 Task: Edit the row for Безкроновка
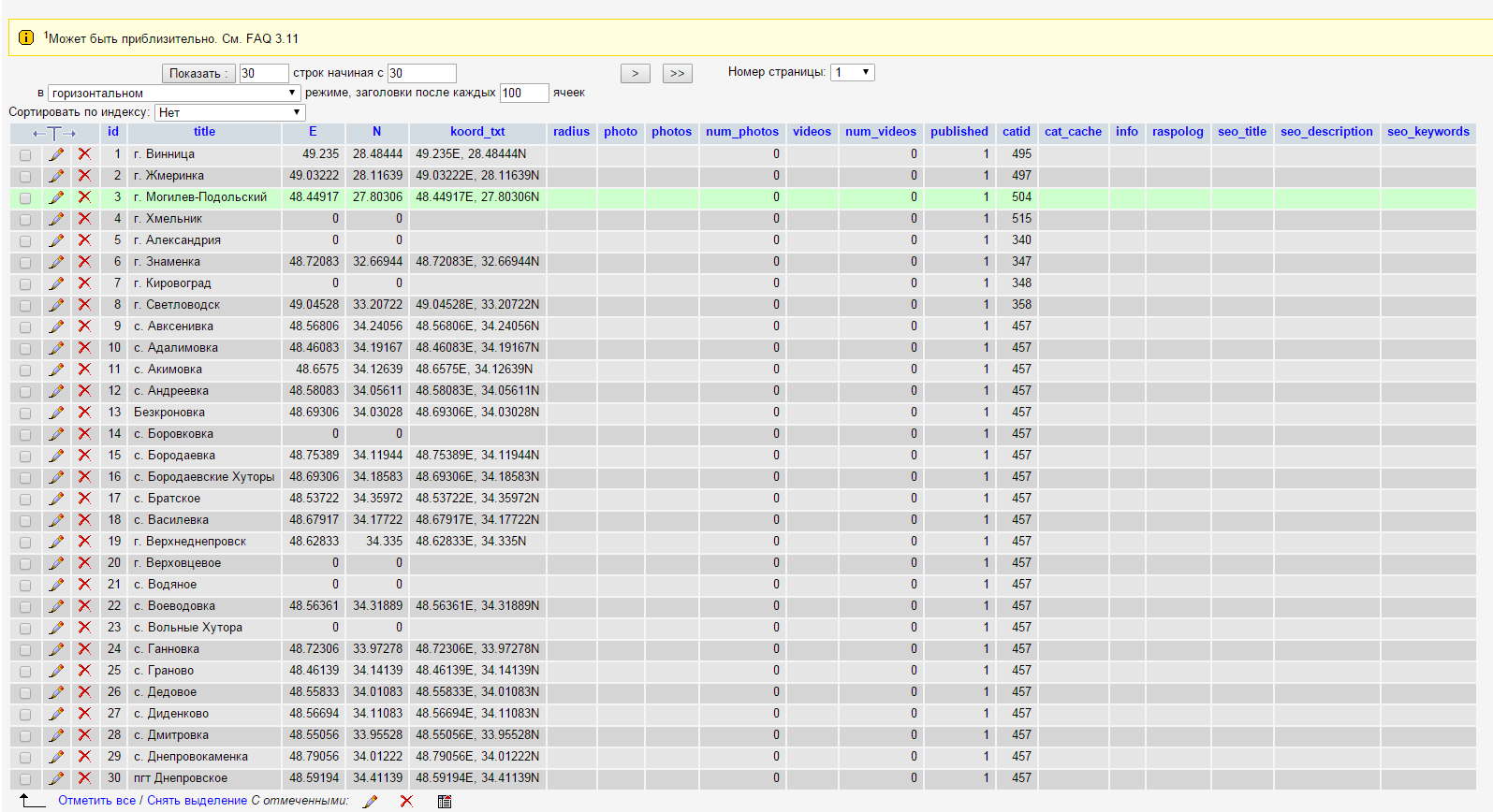(56, 413)
